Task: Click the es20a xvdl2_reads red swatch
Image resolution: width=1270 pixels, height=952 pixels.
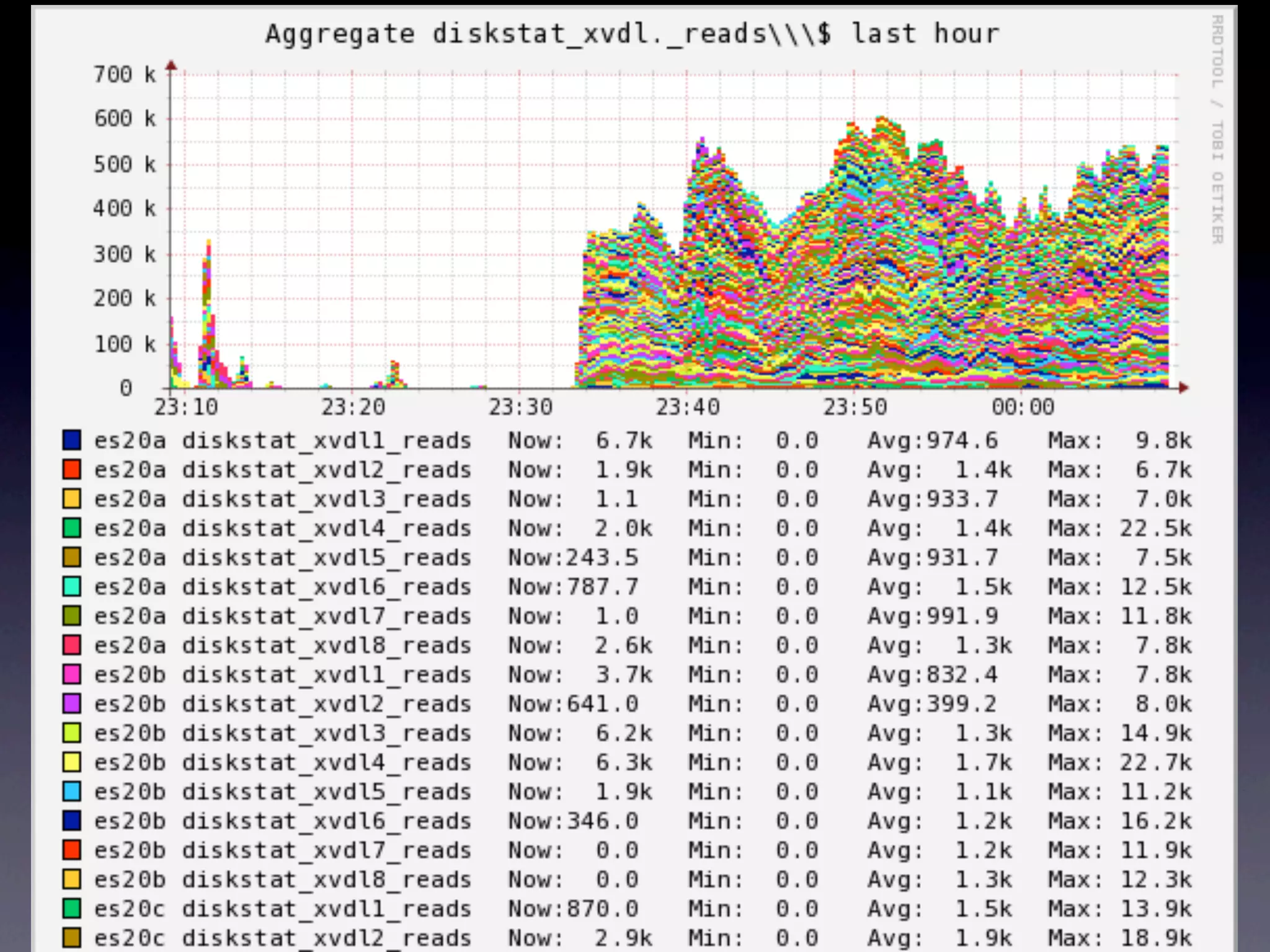Action: click(72, 469)
